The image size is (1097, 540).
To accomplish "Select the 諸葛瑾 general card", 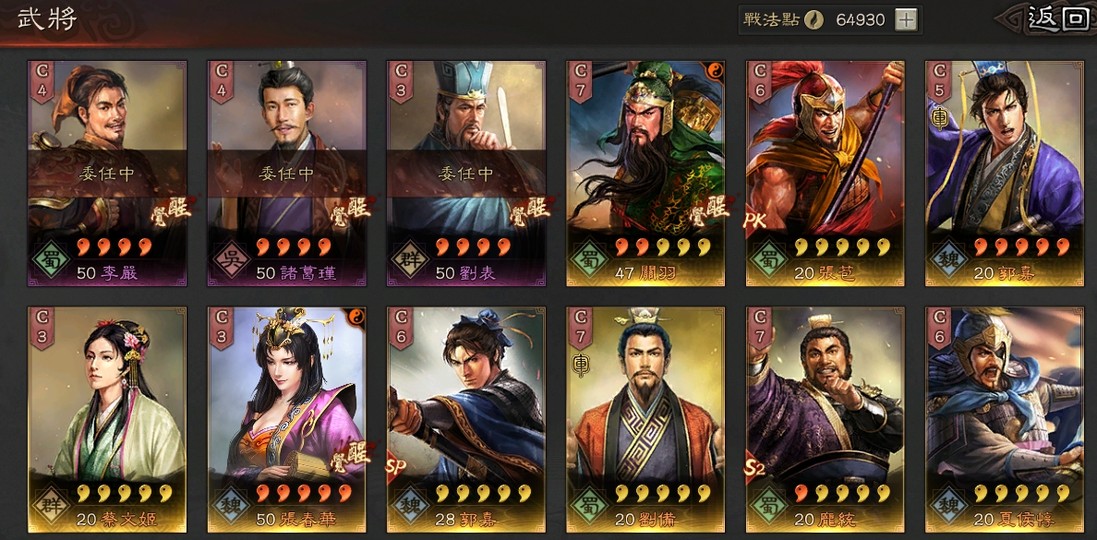I will (287, 173).
